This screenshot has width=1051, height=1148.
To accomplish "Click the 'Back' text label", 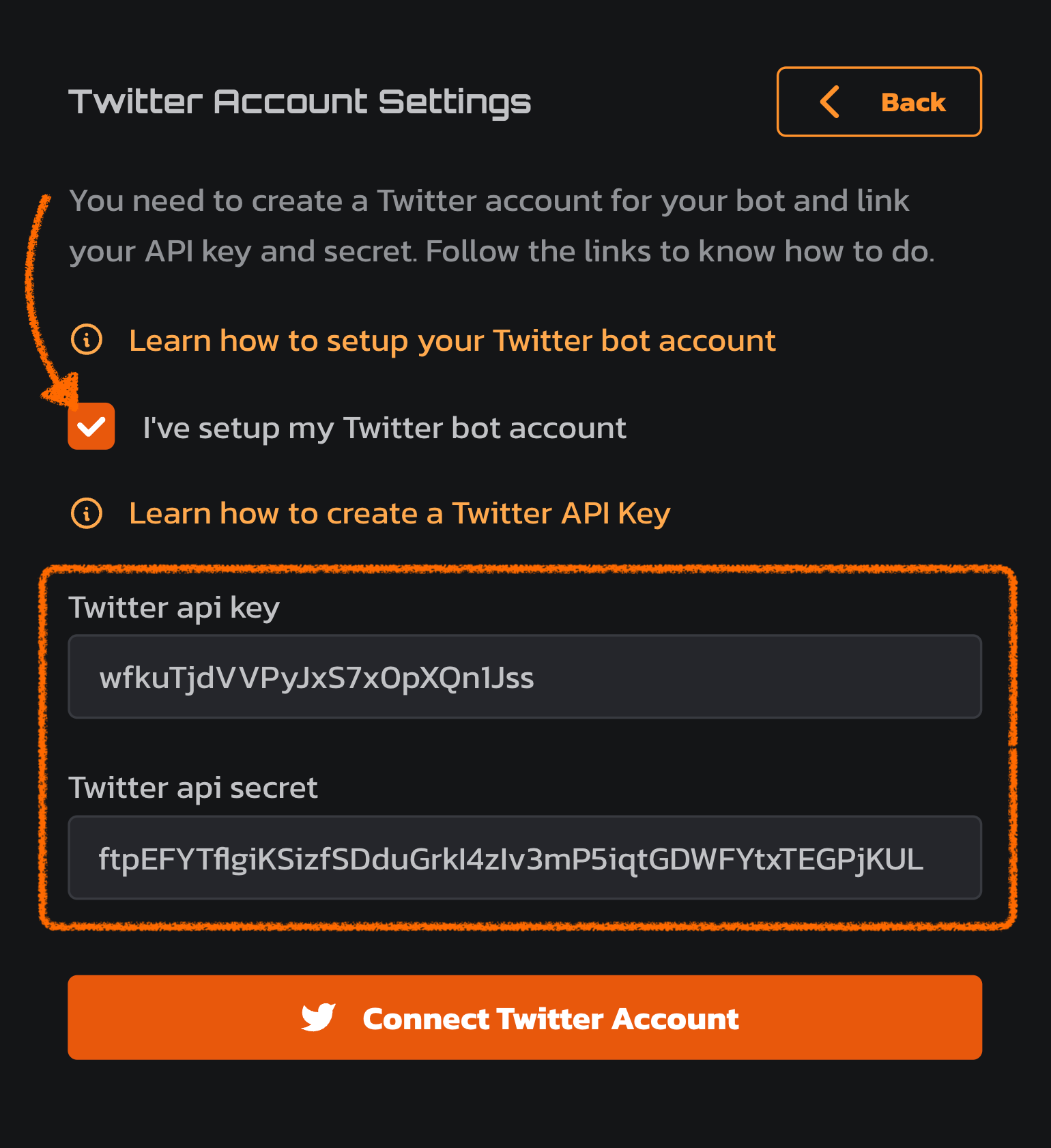I will pyautogui.click(x=913, y=102).
